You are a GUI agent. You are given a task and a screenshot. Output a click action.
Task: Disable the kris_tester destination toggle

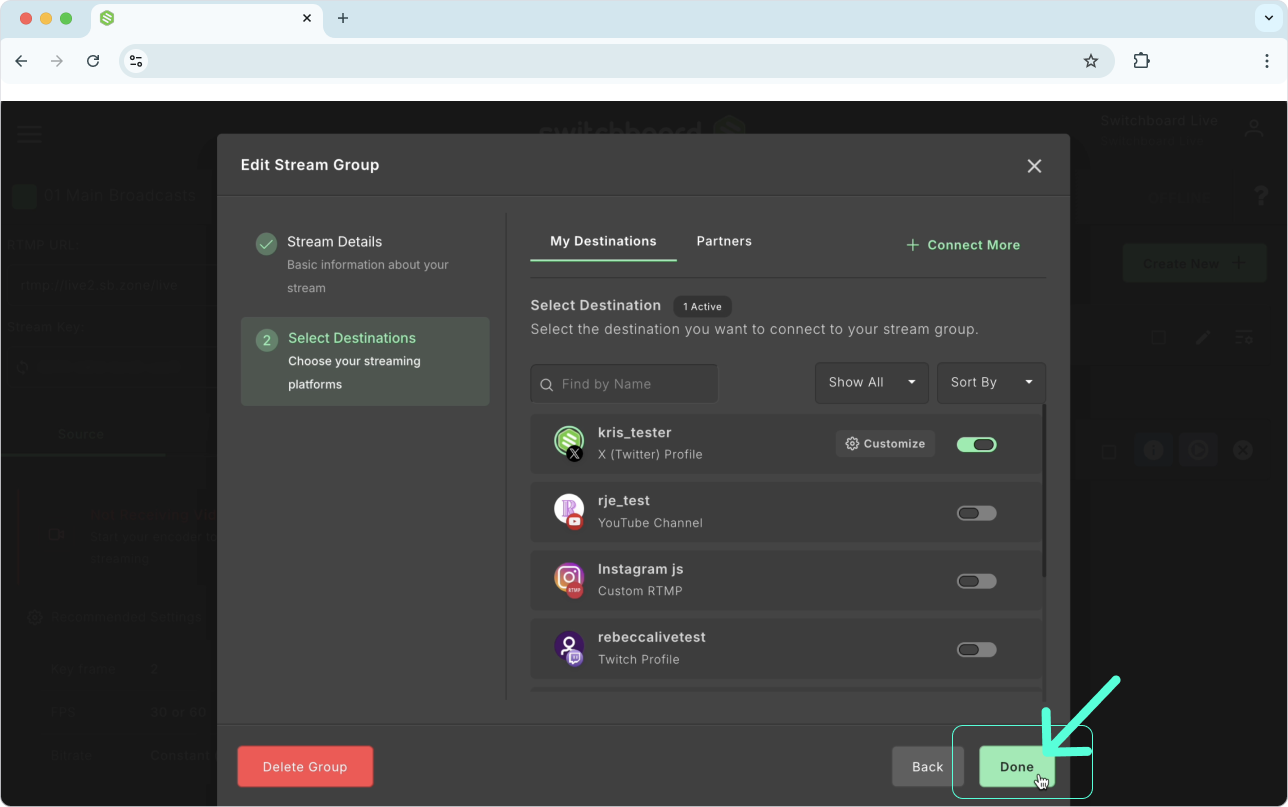977,445
